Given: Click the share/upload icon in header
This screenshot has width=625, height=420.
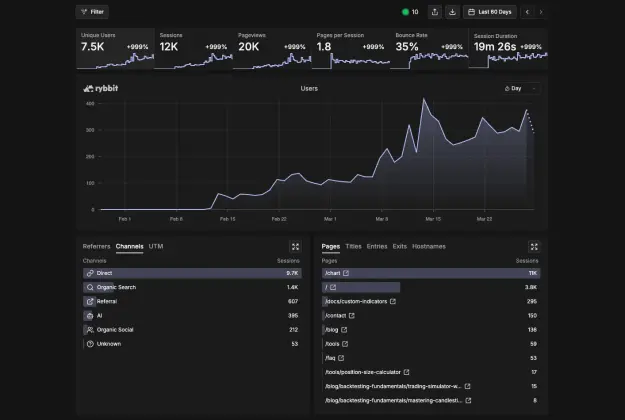Looking at the screenshot, I should pyautogui.click(x=435, y=12).
